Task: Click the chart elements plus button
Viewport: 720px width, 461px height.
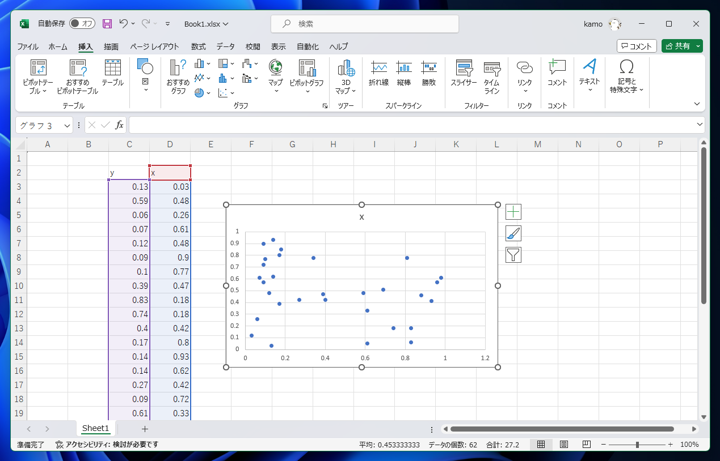Action: [x=513, y=212]
